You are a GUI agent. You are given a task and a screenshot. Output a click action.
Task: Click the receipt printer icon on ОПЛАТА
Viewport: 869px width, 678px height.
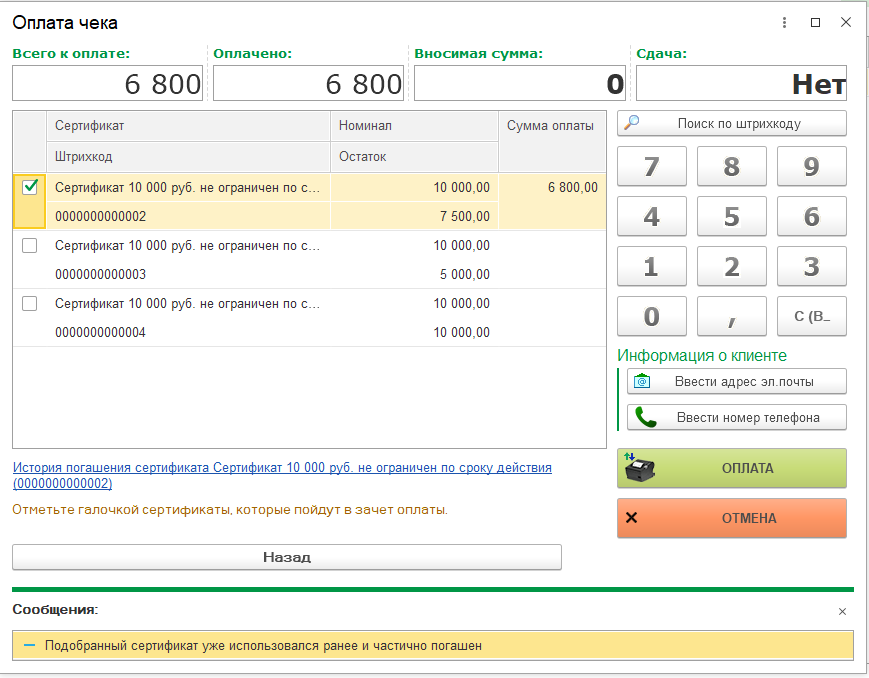[639, 467]
